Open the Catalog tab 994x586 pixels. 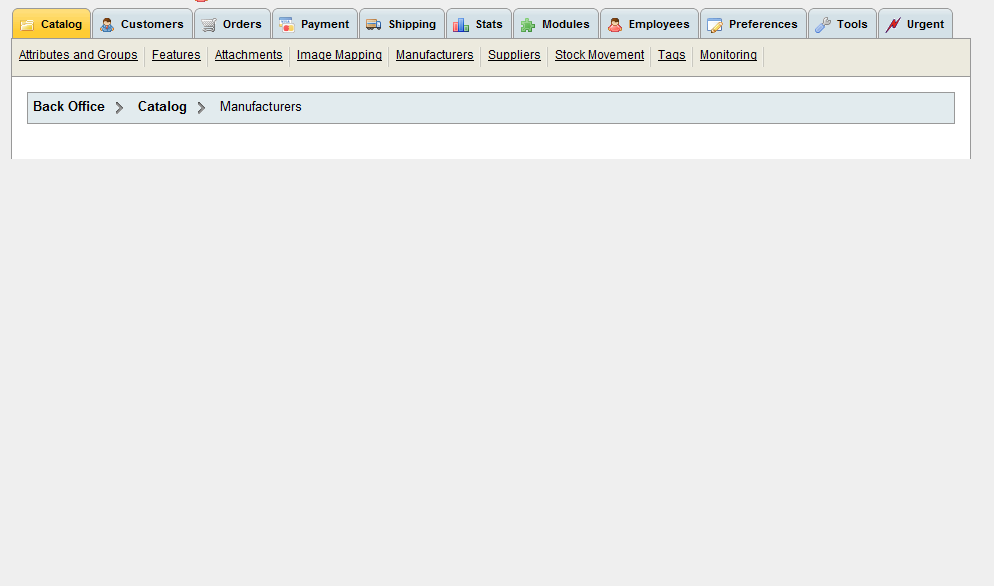51,23
